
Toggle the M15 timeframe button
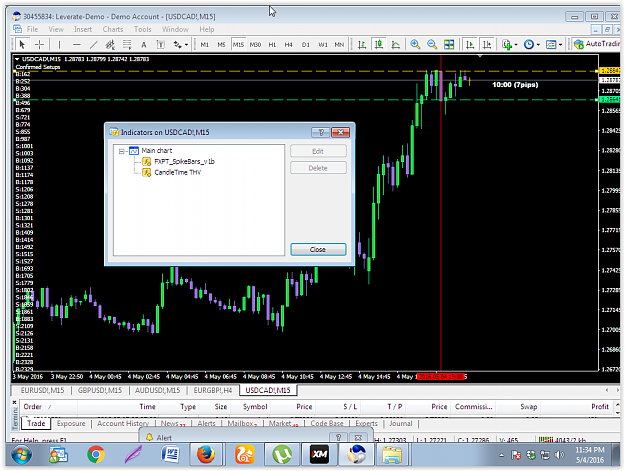[238, 45]
